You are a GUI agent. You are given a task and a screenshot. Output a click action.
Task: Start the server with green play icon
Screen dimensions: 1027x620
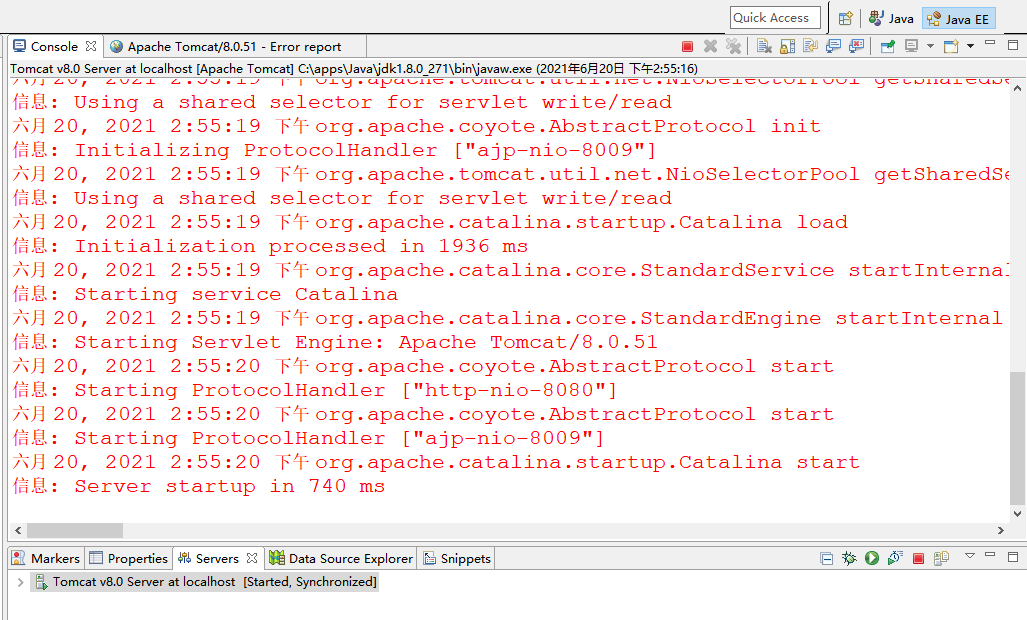872,558
